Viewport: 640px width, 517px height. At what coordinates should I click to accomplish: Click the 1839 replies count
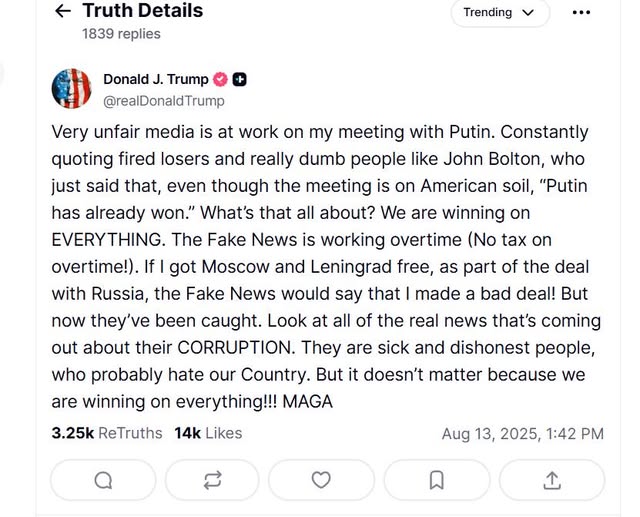click(x=121, y=33)
